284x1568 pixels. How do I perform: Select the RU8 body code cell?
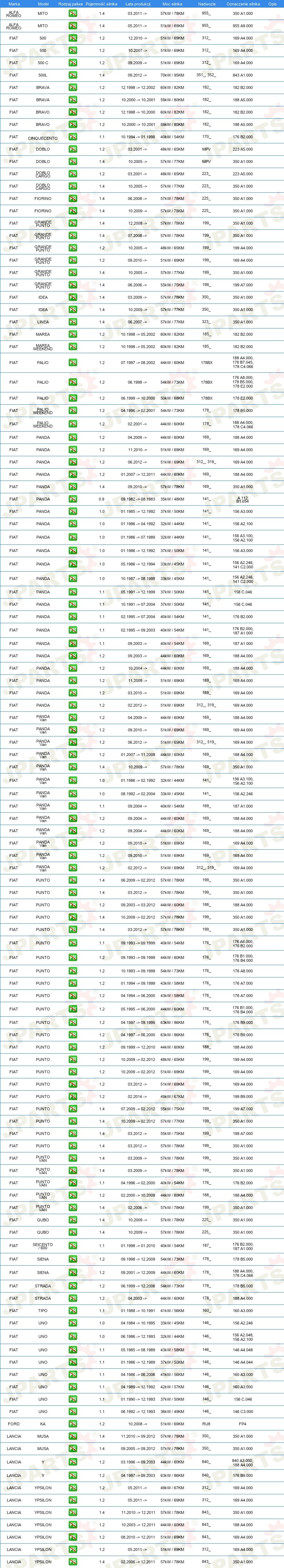(206, 1424)
